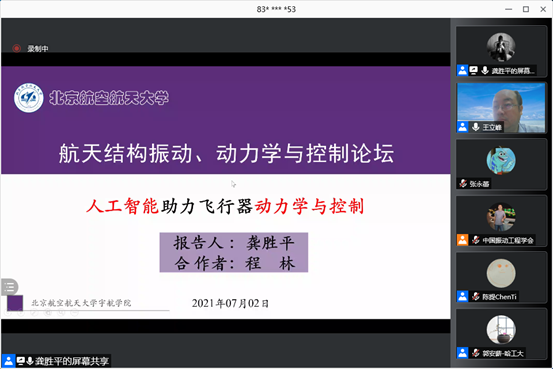Select the 中国振动工程学会 participant avatar
The width and height of the screenshot is (553, 369).
tap(501, 217)
